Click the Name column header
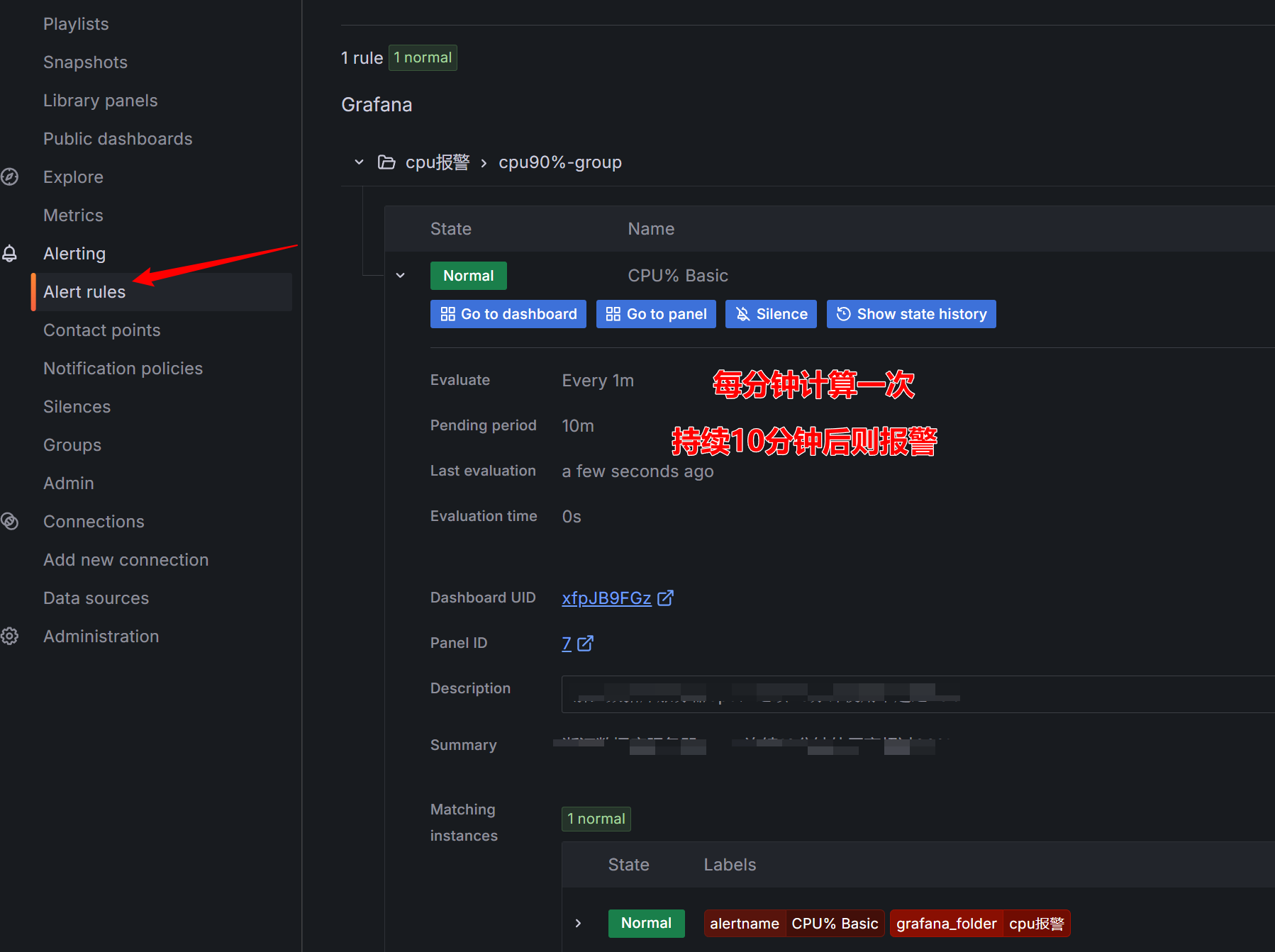The height and width of the screenshot is (952, 1275). 651,229
